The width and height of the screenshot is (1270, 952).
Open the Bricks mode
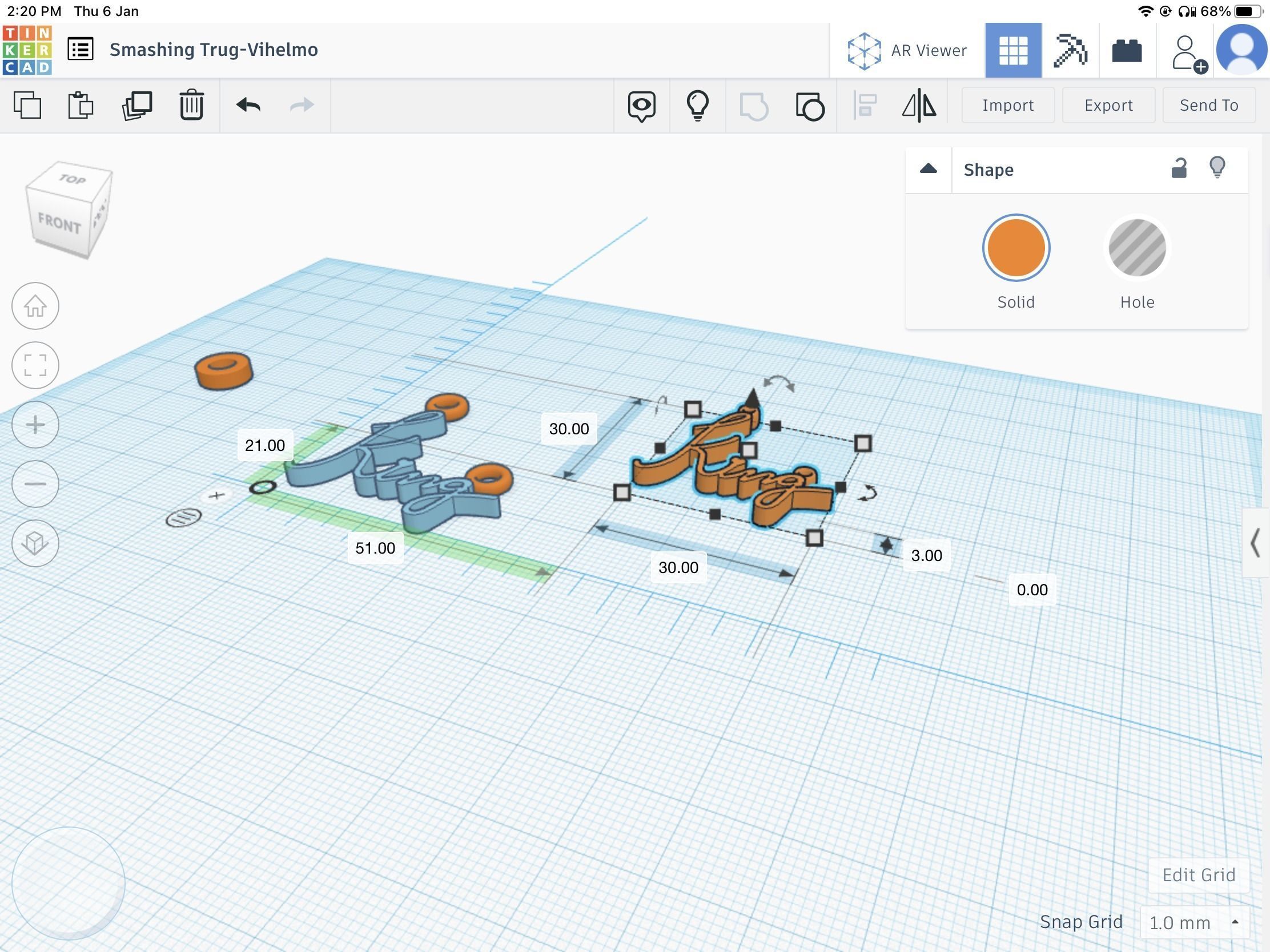click(1127, 50)
